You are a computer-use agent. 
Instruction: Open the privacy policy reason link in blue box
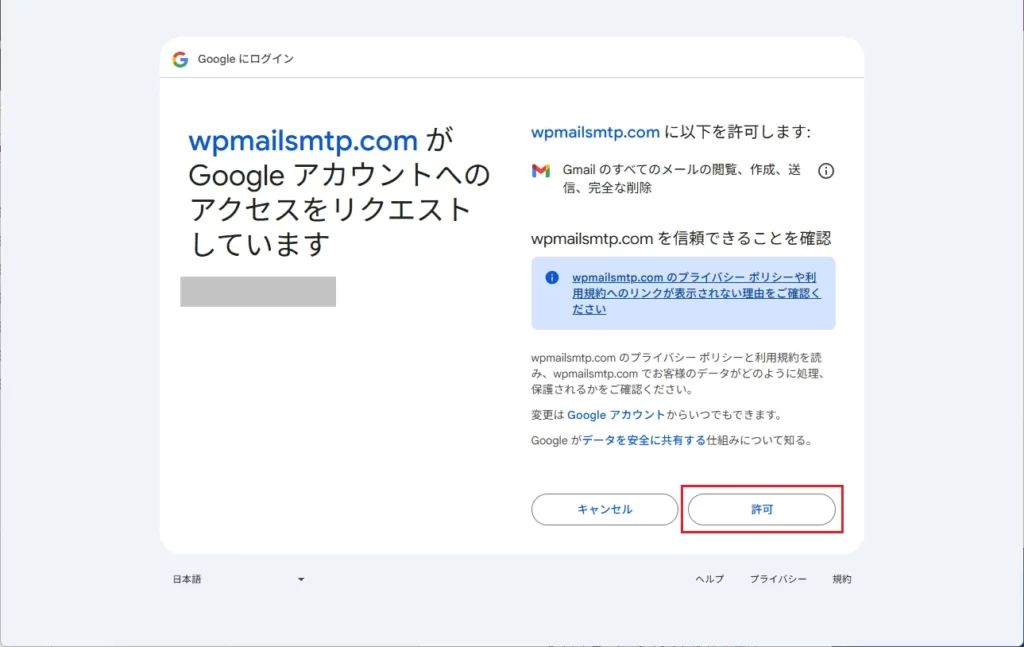pyautogui.click(x=696, y=293)
